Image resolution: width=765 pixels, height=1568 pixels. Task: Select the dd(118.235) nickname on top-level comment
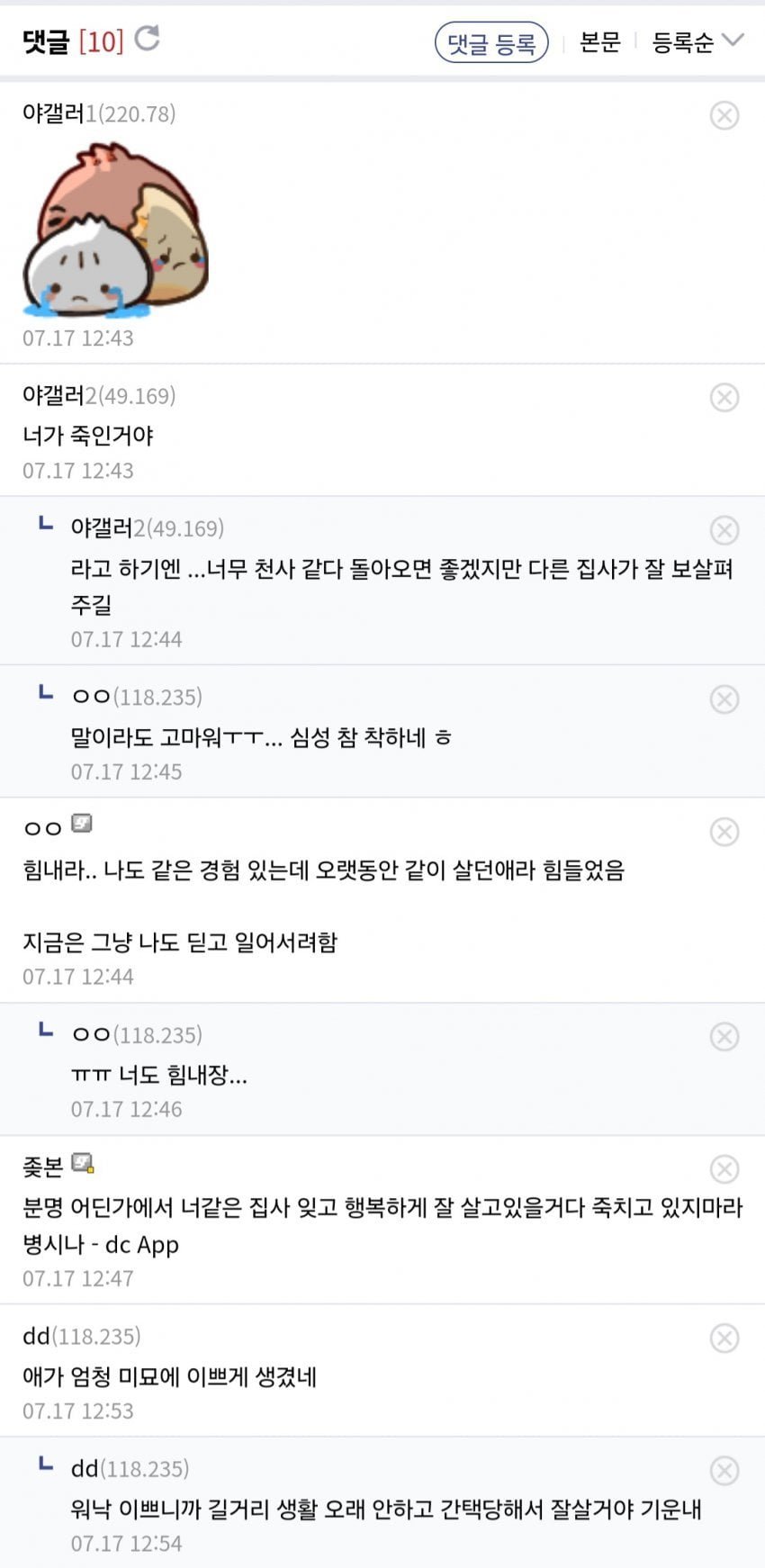pos(82,1336)
